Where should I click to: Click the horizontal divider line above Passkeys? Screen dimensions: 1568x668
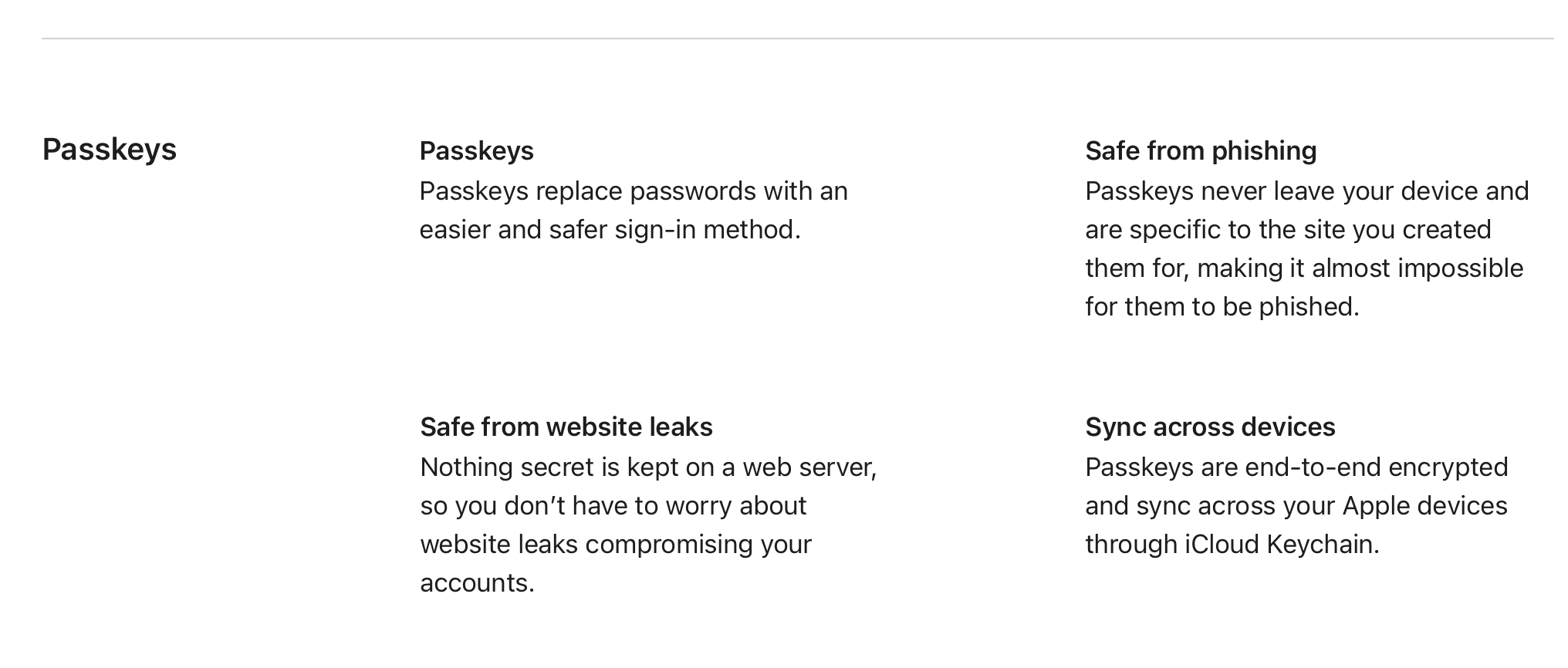(797, 38)
